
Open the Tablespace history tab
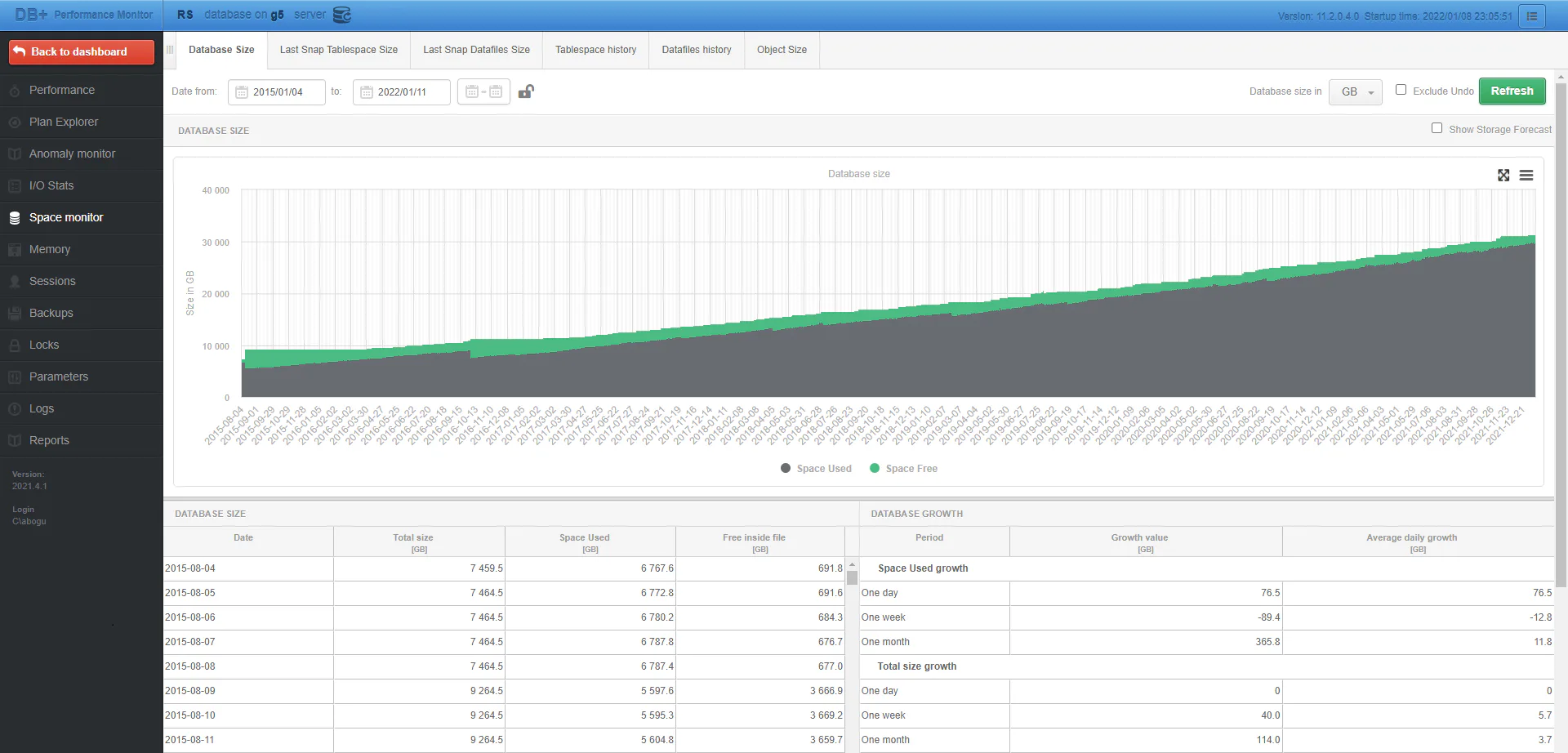point(595,50)
